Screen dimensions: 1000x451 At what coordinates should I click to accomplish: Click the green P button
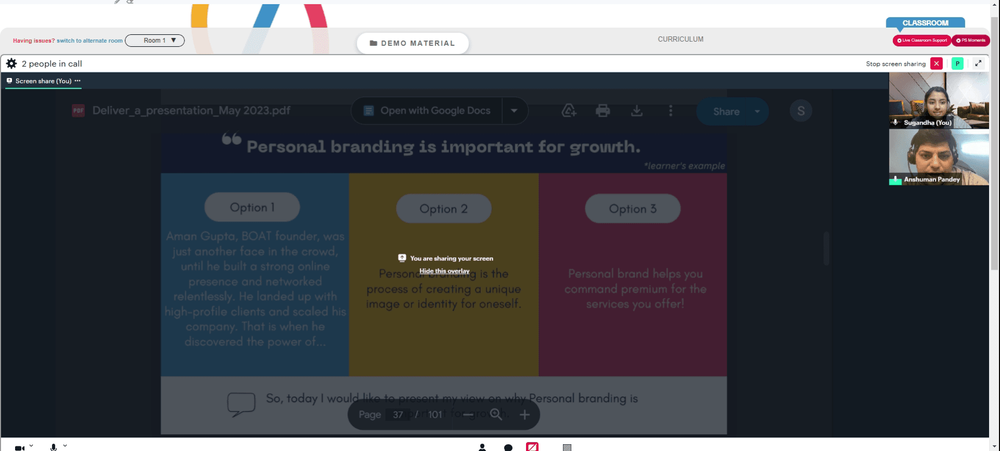(x=957, y=63)
